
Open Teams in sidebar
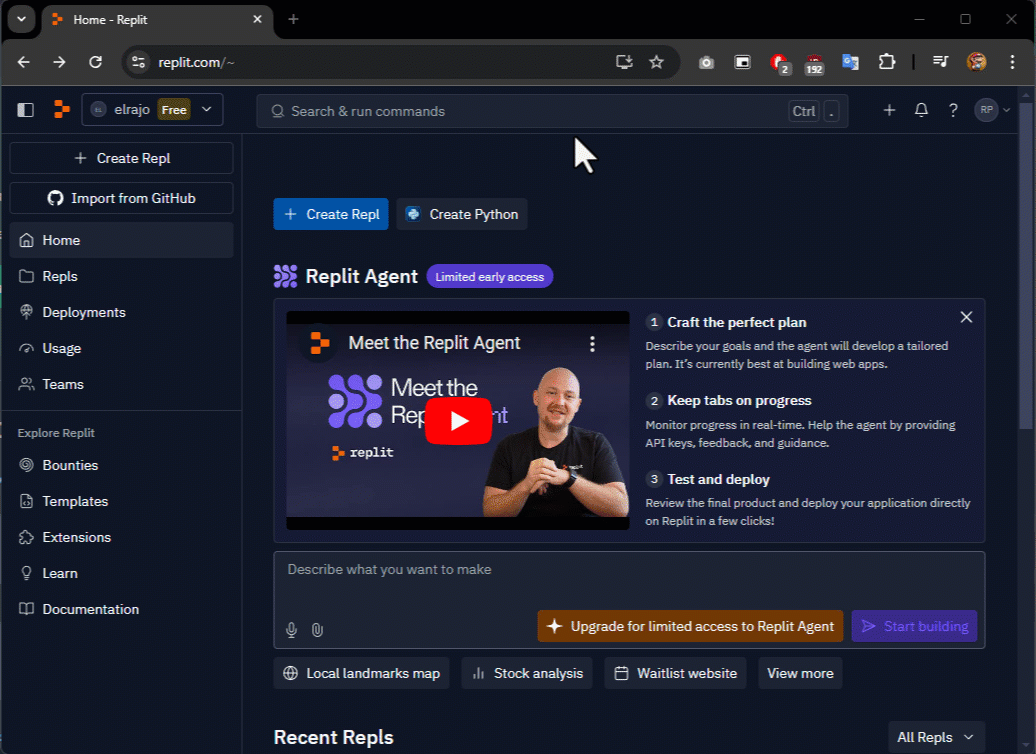coord(122,384)
